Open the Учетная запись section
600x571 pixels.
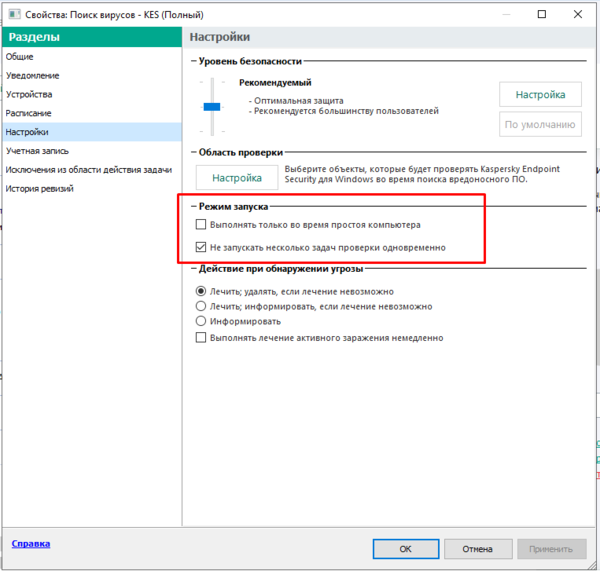point(92,151)
